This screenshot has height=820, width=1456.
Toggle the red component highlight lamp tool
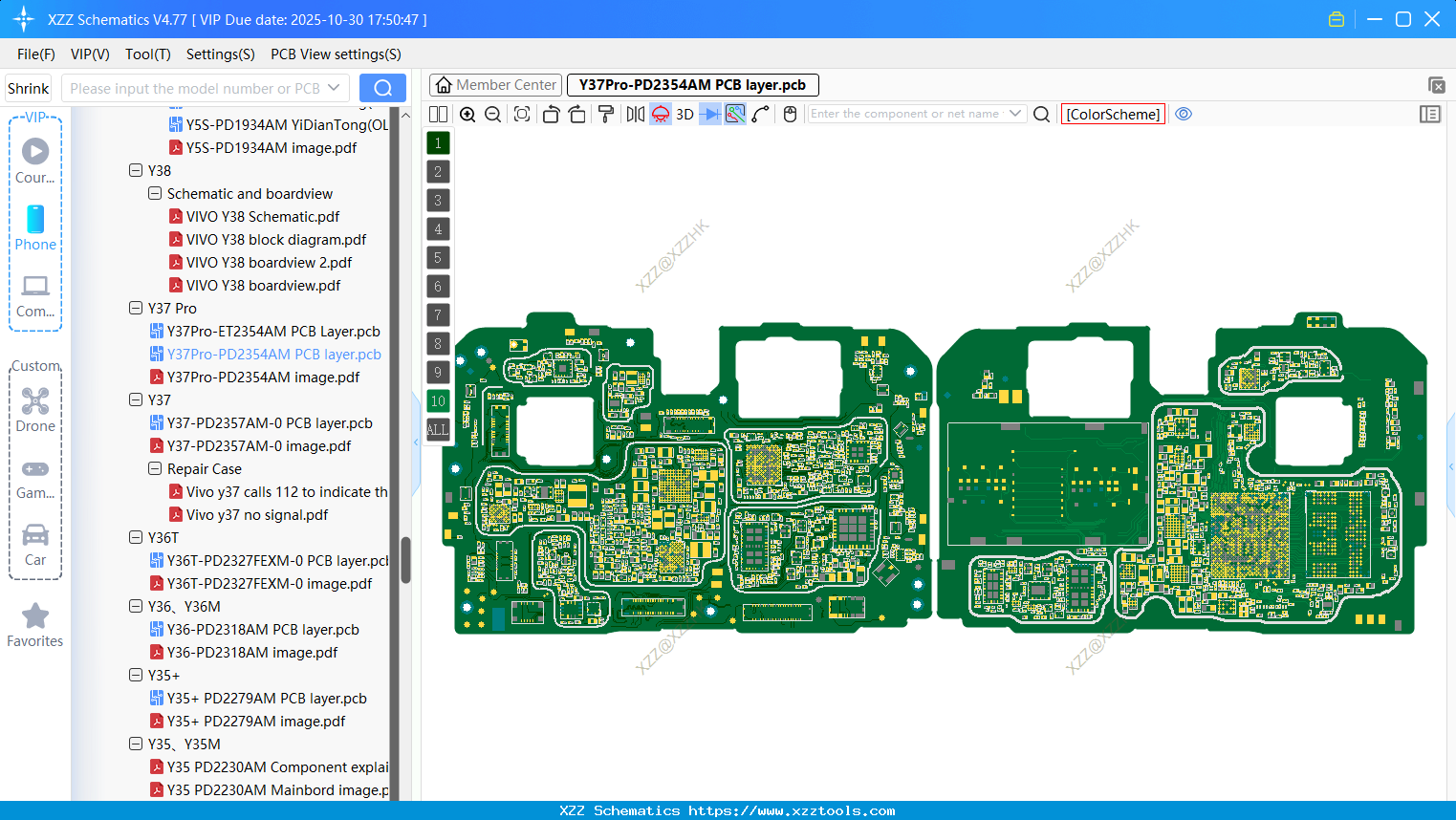pos(660,114)
